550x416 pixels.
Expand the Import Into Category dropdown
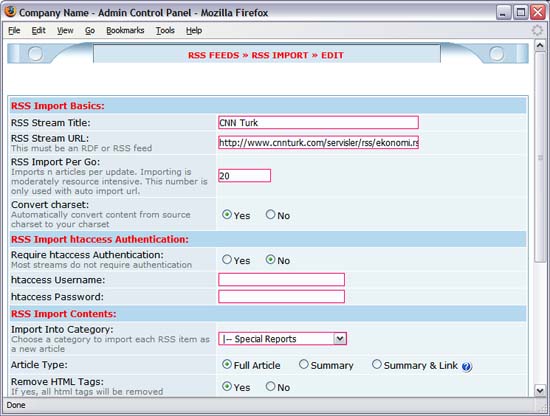point(282,339)
